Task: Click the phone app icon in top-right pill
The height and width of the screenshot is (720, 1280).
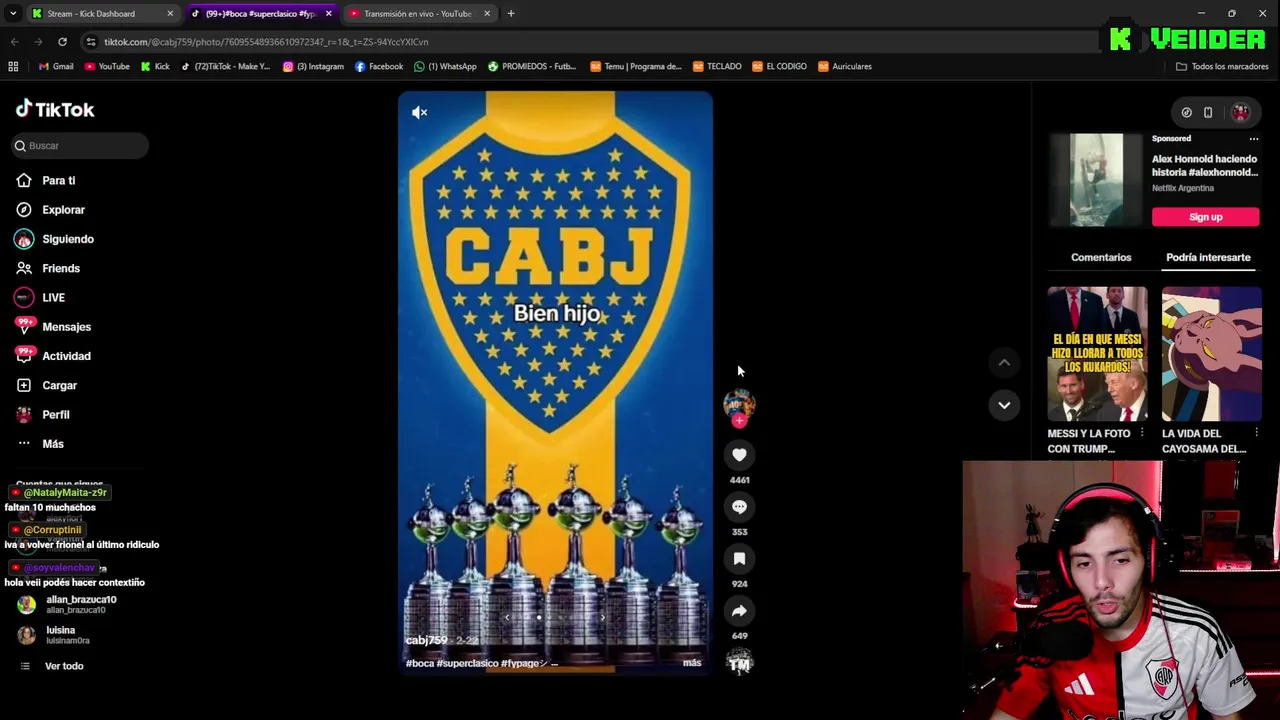Action: pyautogui.click(x=1208, y=113)
